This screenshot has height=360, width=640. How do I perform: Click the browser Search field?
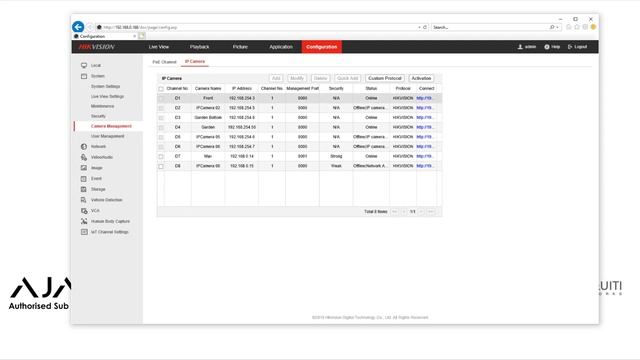(490, 27)
